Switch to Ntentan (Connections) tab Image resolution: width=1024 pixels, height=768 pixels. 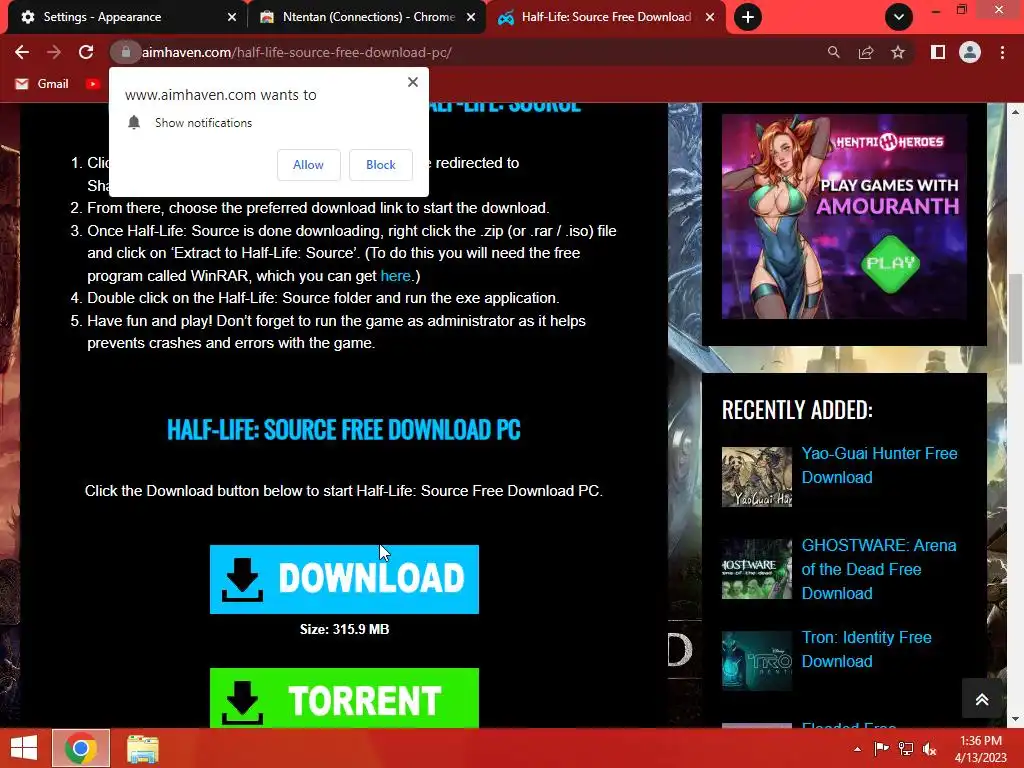[369, 17]
